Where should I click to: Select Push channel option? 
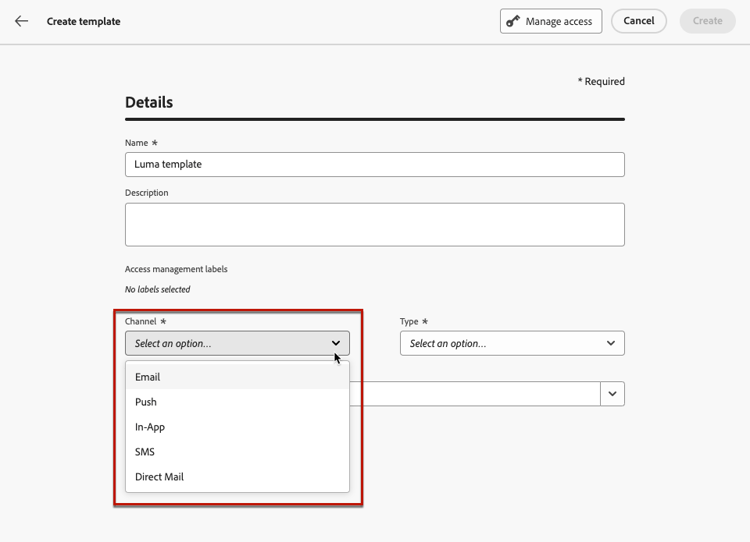(x=146, y=402)
